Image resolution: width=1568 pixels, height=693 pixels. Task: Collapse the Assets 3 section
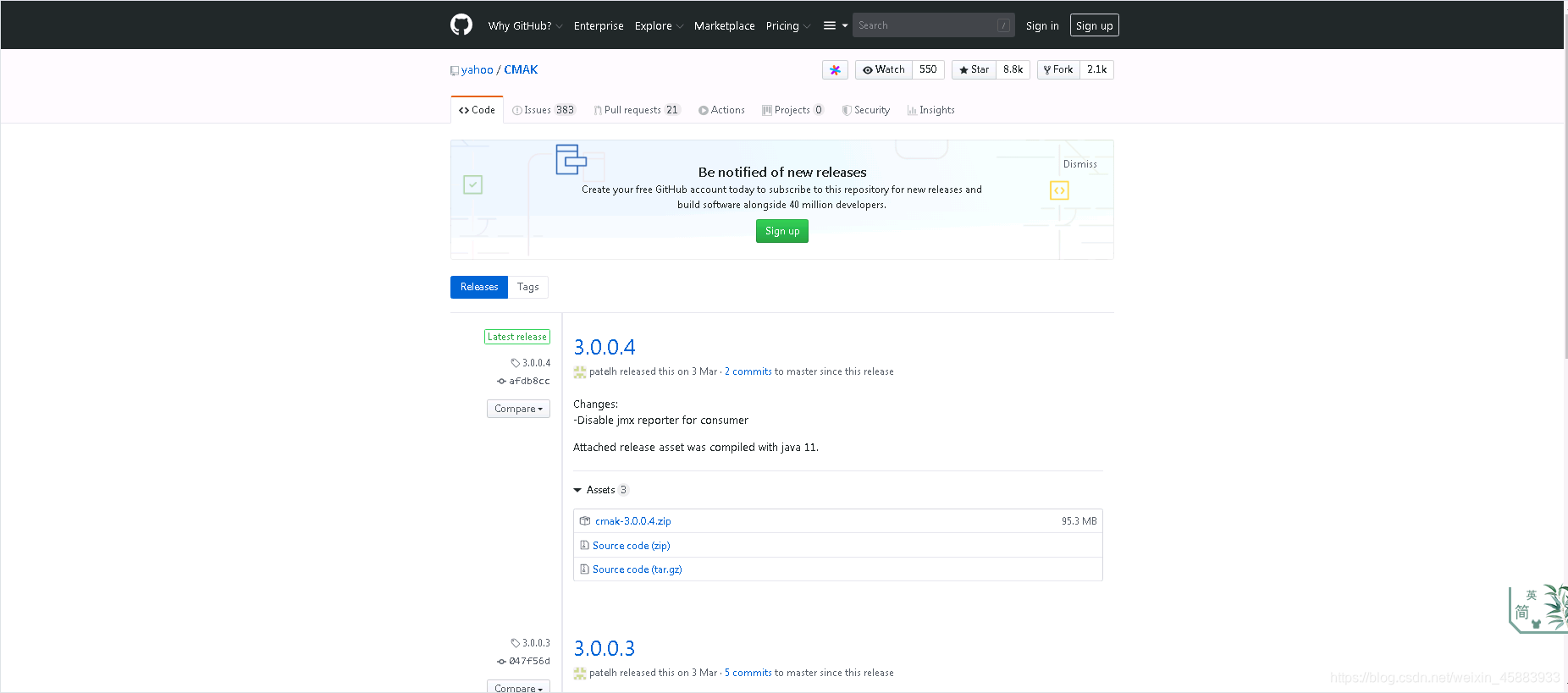(600, 490)
